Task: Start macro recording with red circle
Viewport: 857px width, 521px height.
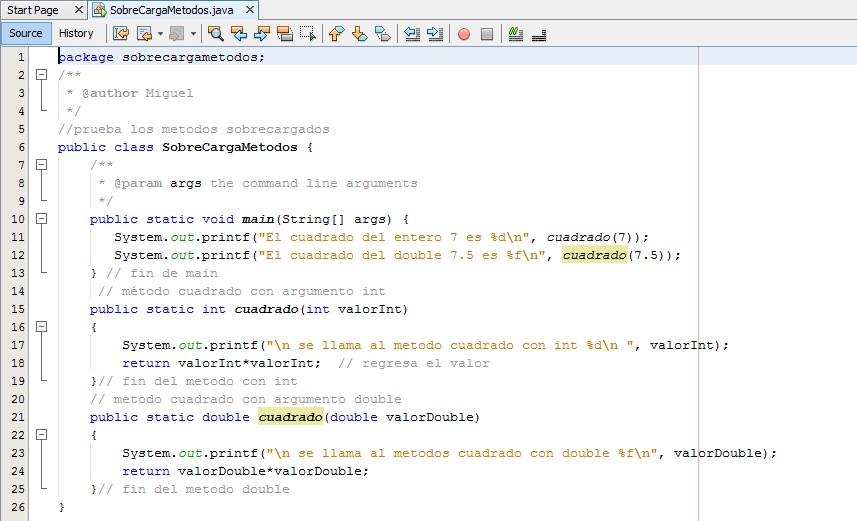Action: 464,33
